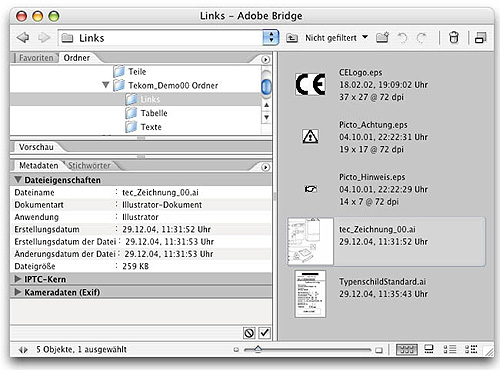Switch to compact mode
The image size is (500, 370).
pyautogui.click(x=480, y=38)
